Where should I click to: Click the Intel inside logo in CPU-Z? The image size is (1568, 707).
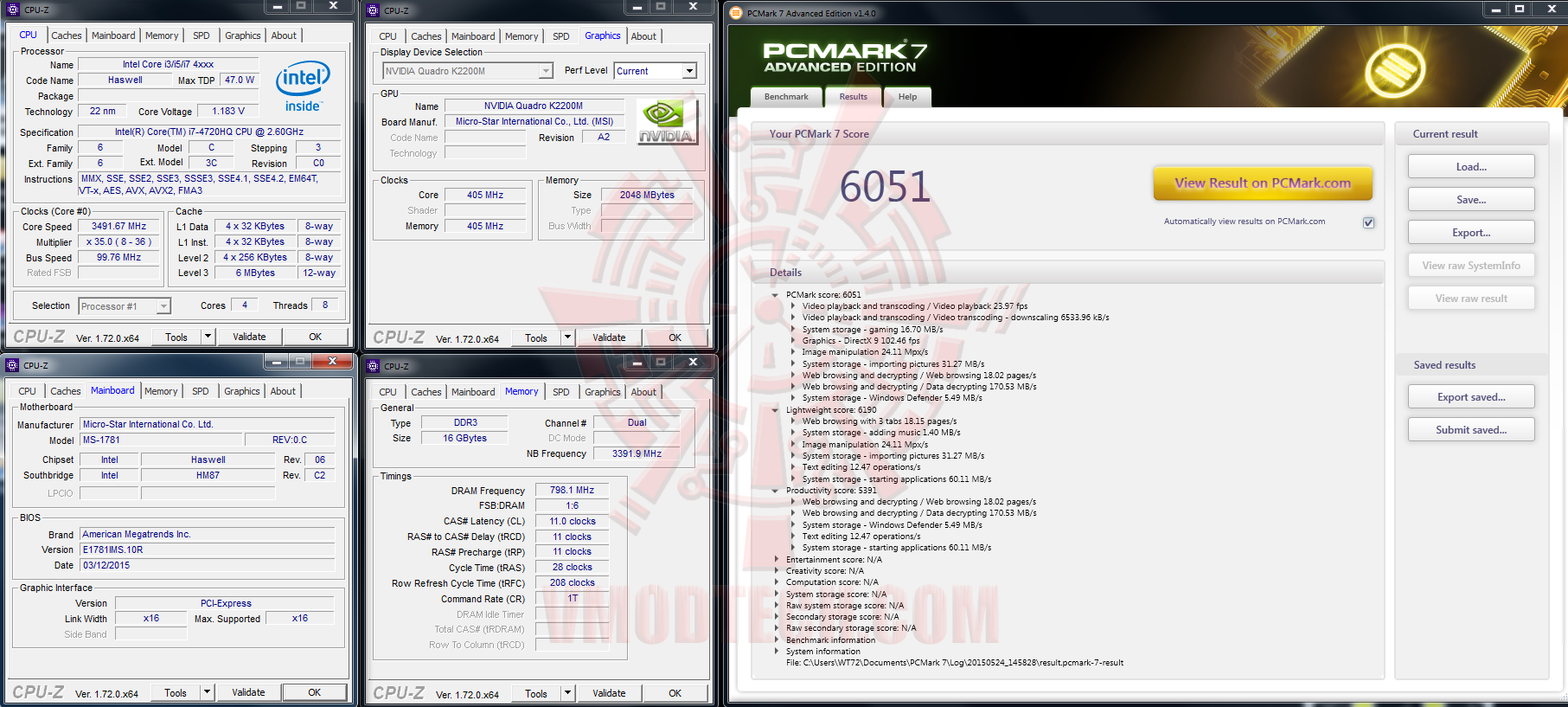[303, 87]
